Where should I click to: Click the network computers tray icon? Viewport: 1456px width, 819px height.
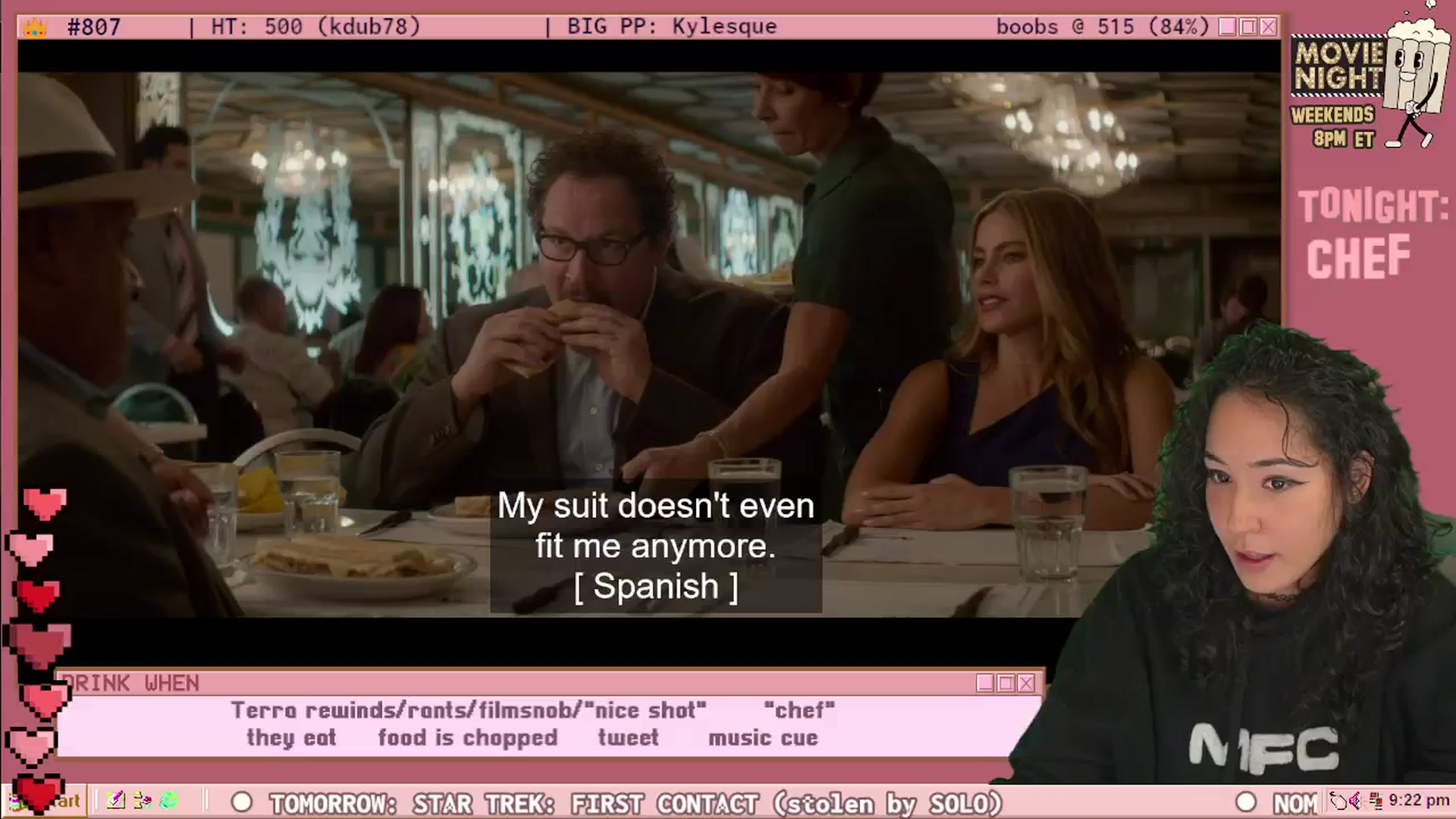pyautogui.click(x=1375, y=801)
